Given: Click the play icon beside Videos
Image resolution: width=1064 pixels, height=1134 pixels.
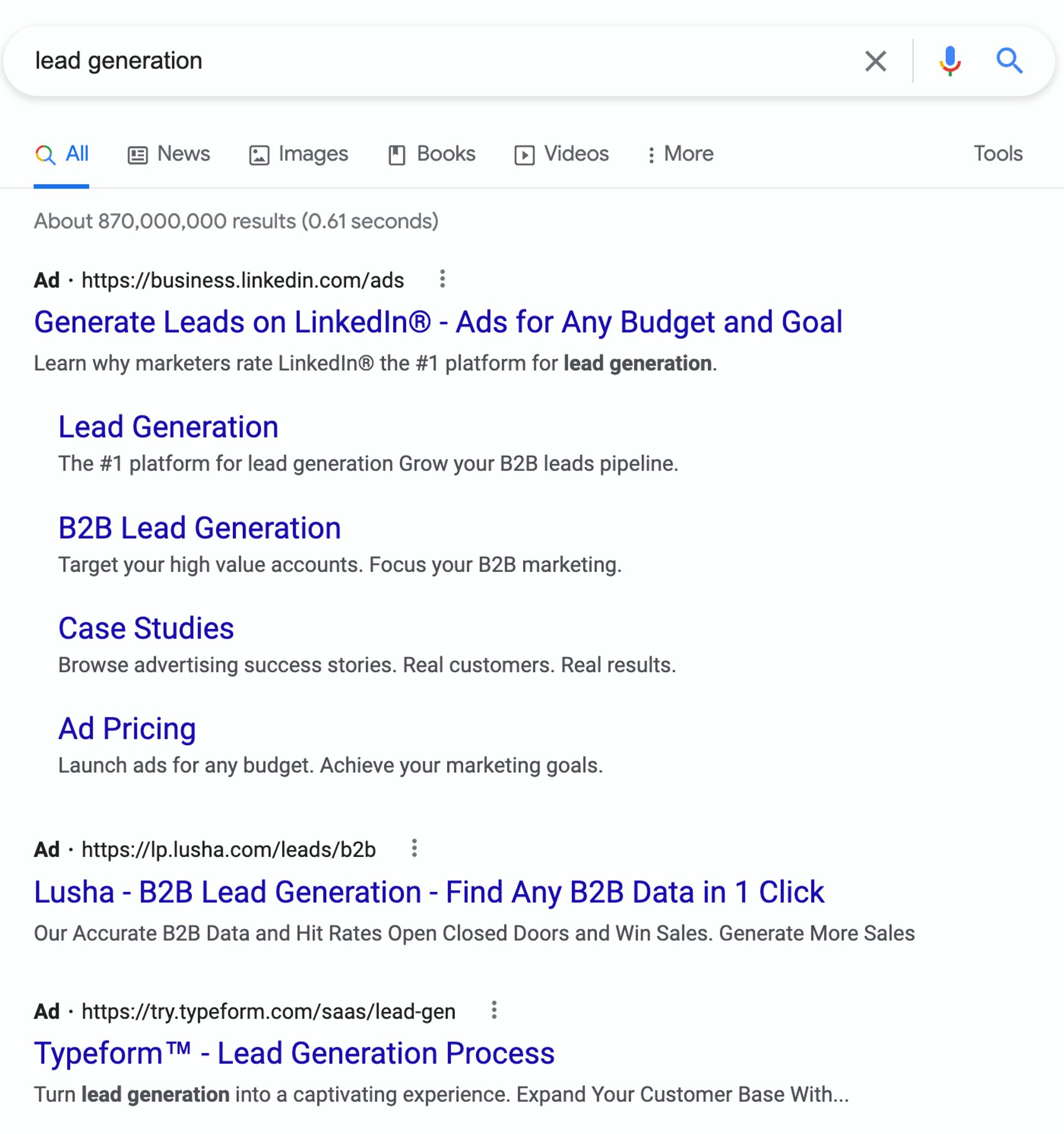Looking at the screenshot, I should point(525,154).
